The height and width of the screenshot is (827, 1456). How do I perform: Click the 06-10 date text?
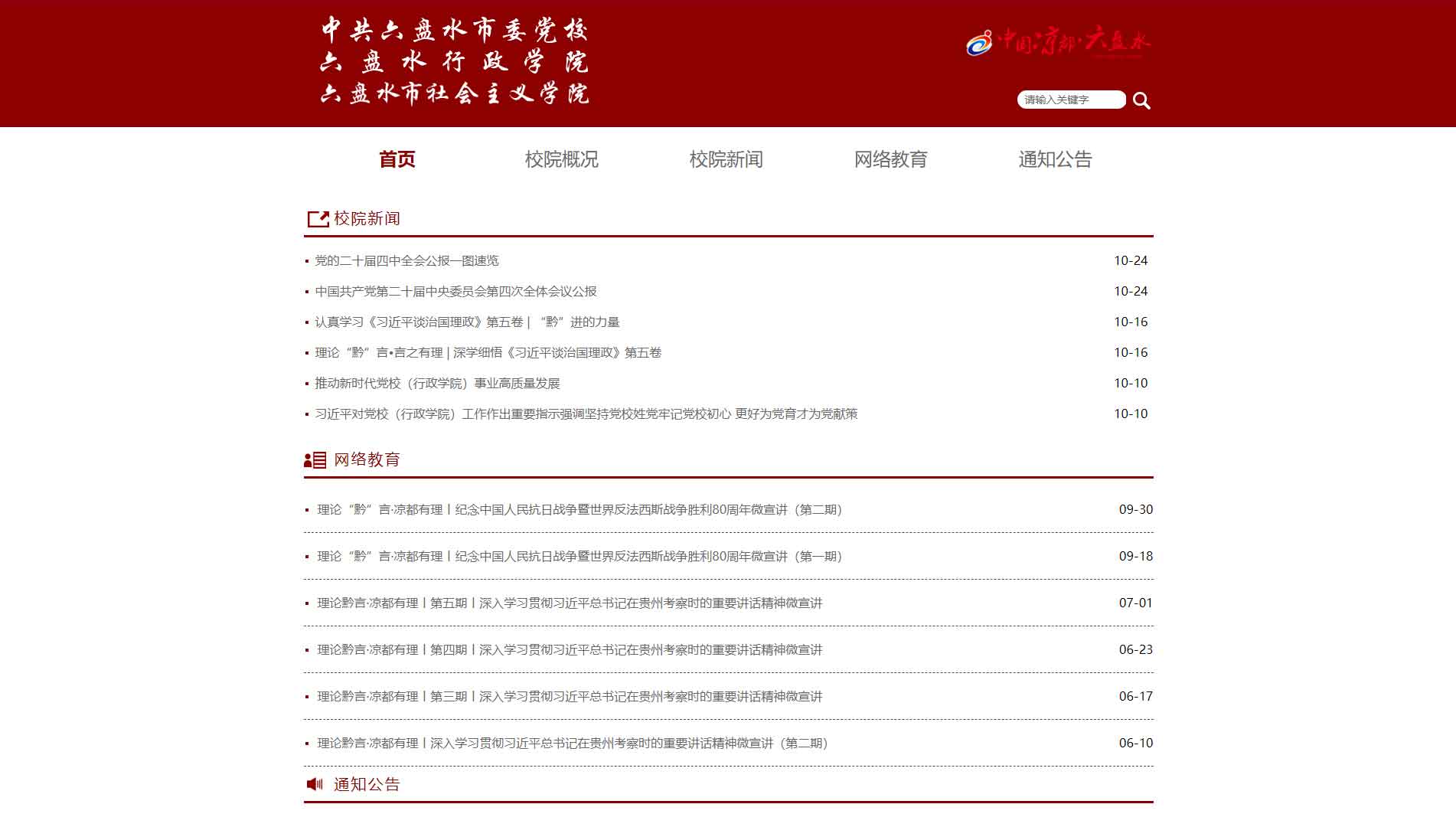click(x=1136, y=743)
